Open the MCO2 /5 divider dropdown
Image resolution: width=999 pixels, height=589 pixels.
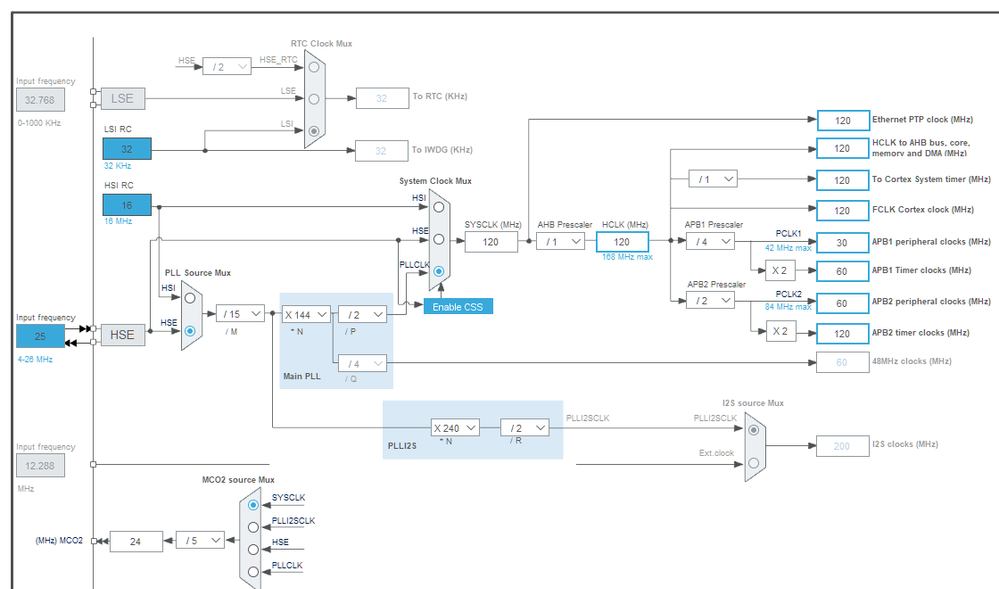[x=200, y=541]
